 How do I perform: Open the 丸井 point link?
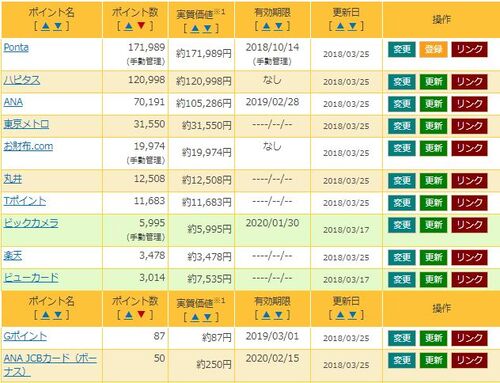(x=13, y=179)
